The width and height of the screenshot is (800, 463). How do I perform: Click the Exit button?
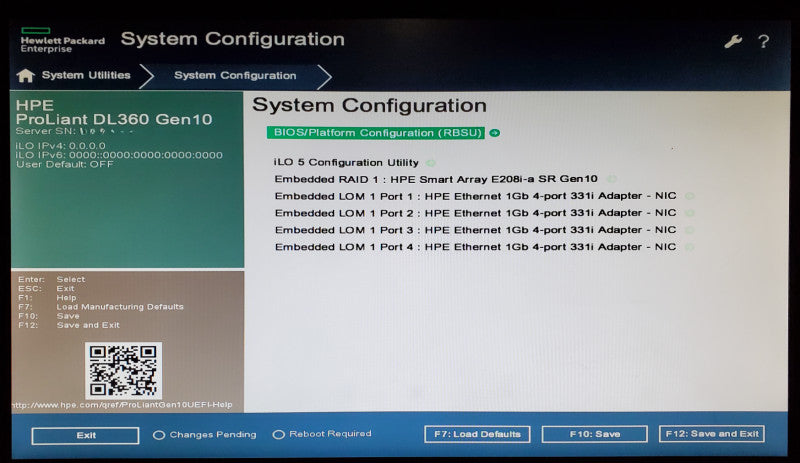coord(85,435)
